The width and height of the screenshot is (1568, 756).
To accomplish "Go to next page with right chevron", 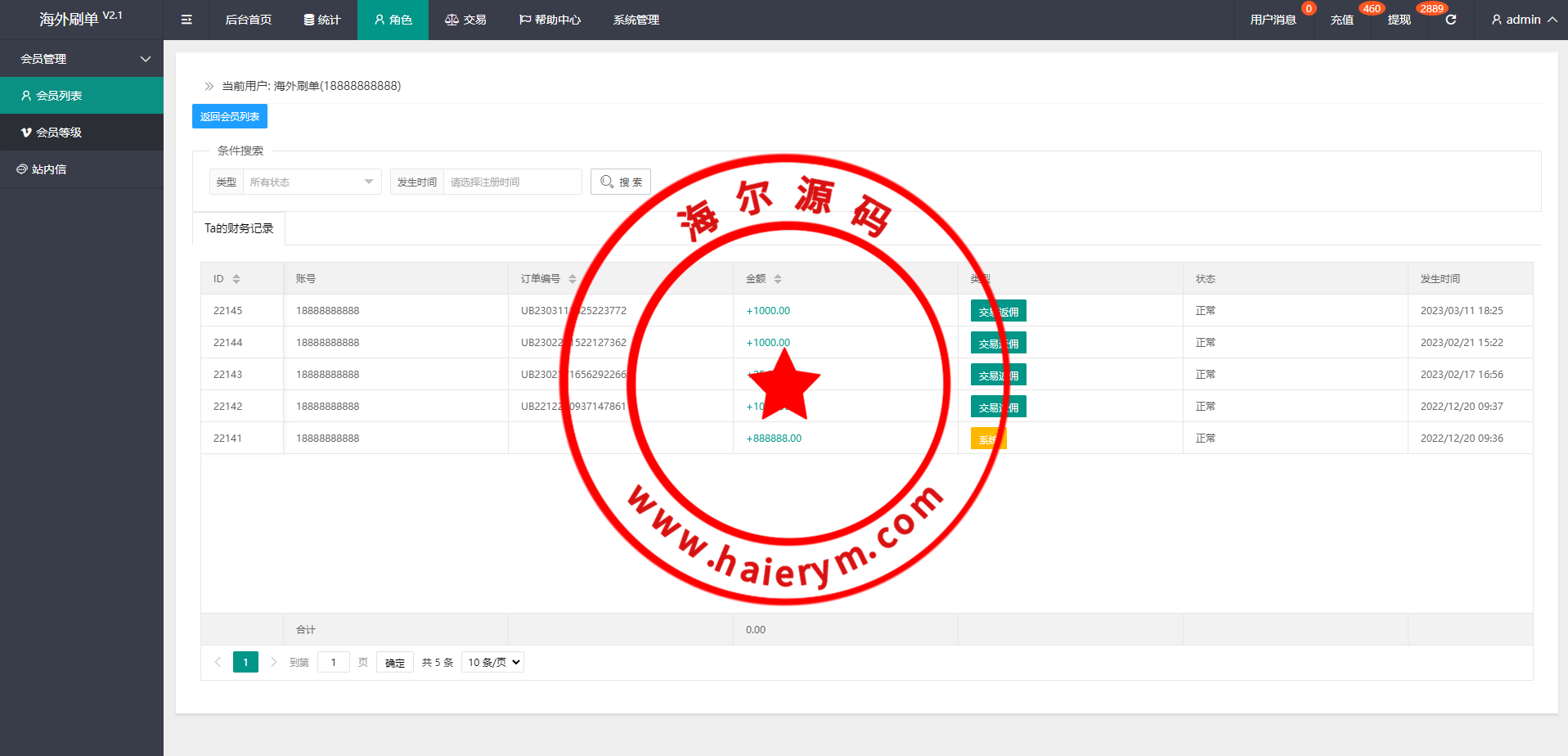I will pyautogui.click(x=273, y=662).
